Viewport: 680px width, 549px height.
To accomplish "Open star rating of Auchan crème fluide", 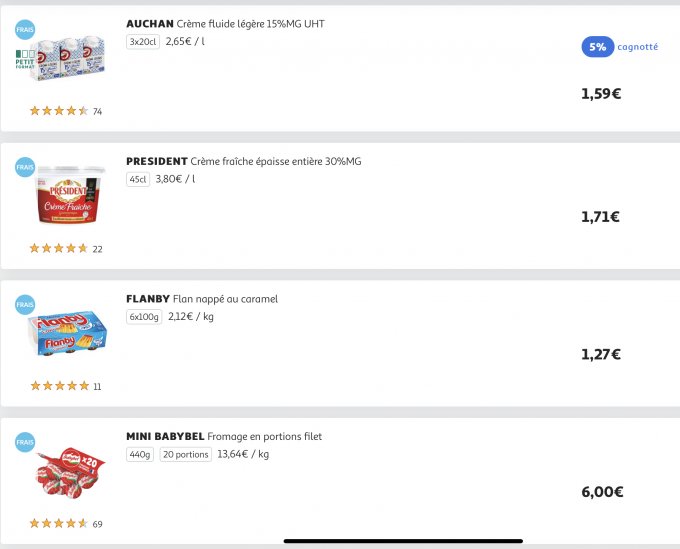I will (x=59, y=111).
